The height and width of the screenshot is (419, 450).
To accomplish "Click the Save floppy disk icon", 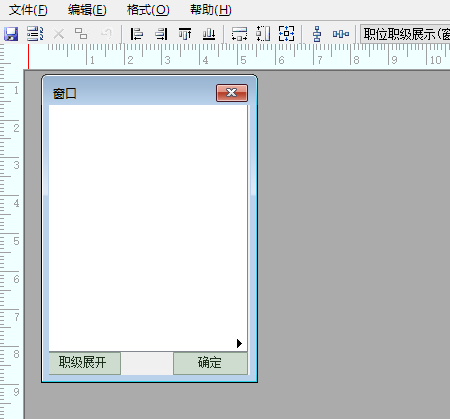I will [x=11, y=34].
